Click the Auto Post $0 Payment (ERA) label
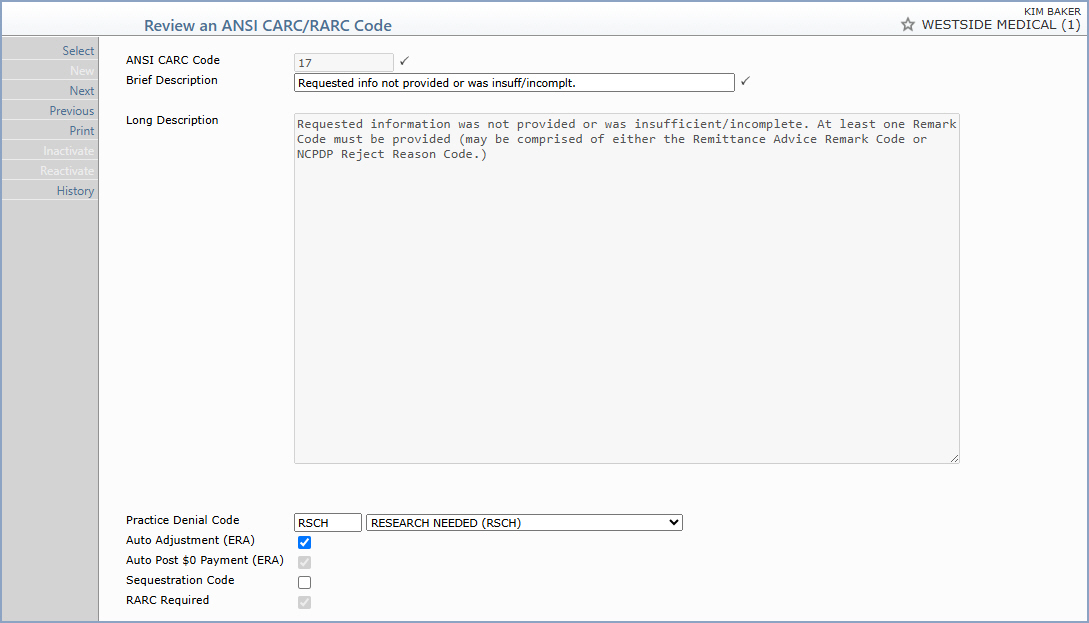1089x623 pixels. pos(205,560)
